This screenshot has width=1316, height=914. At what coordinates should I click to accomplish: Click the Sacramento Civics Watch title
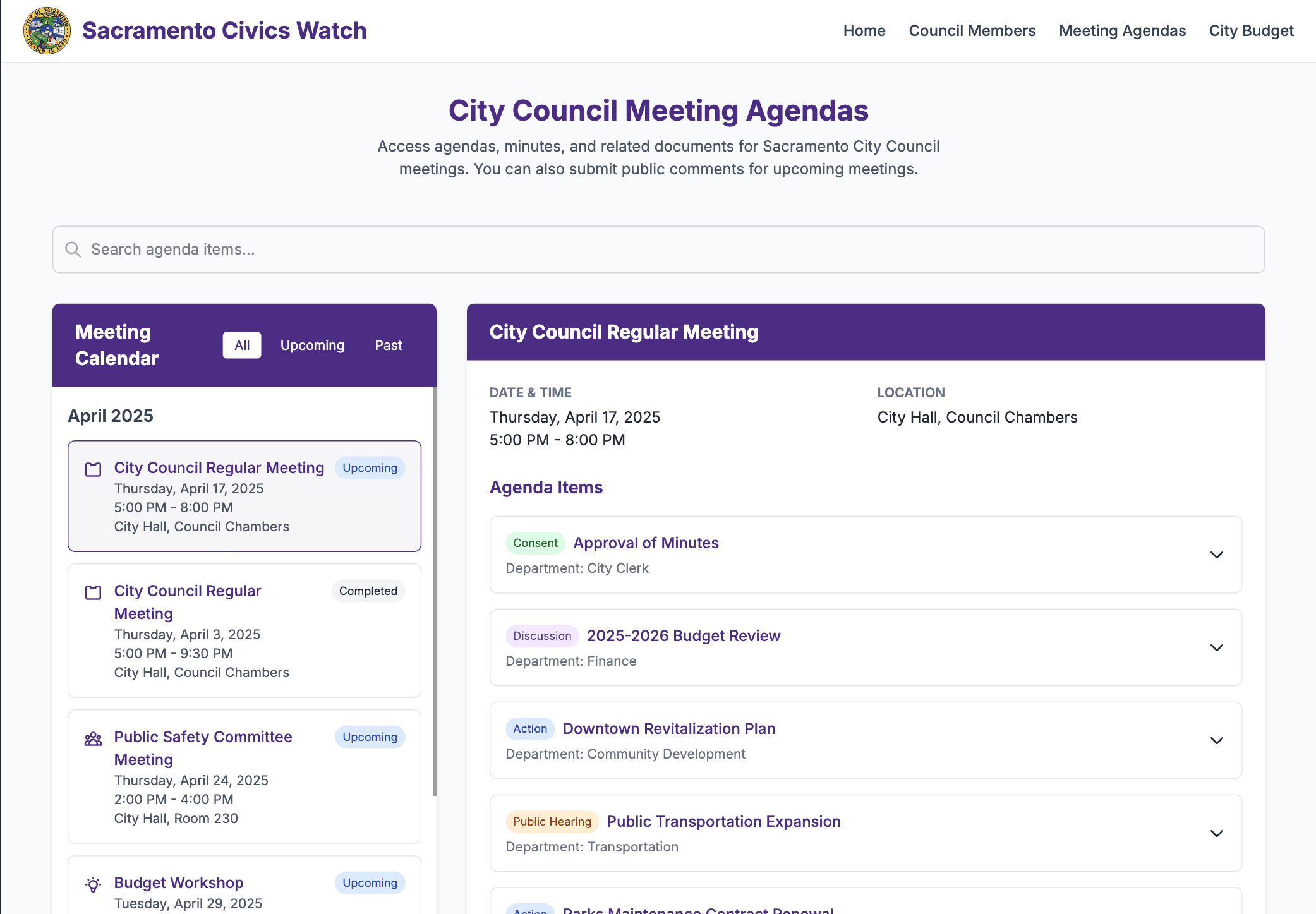click(x=224, y=30)
